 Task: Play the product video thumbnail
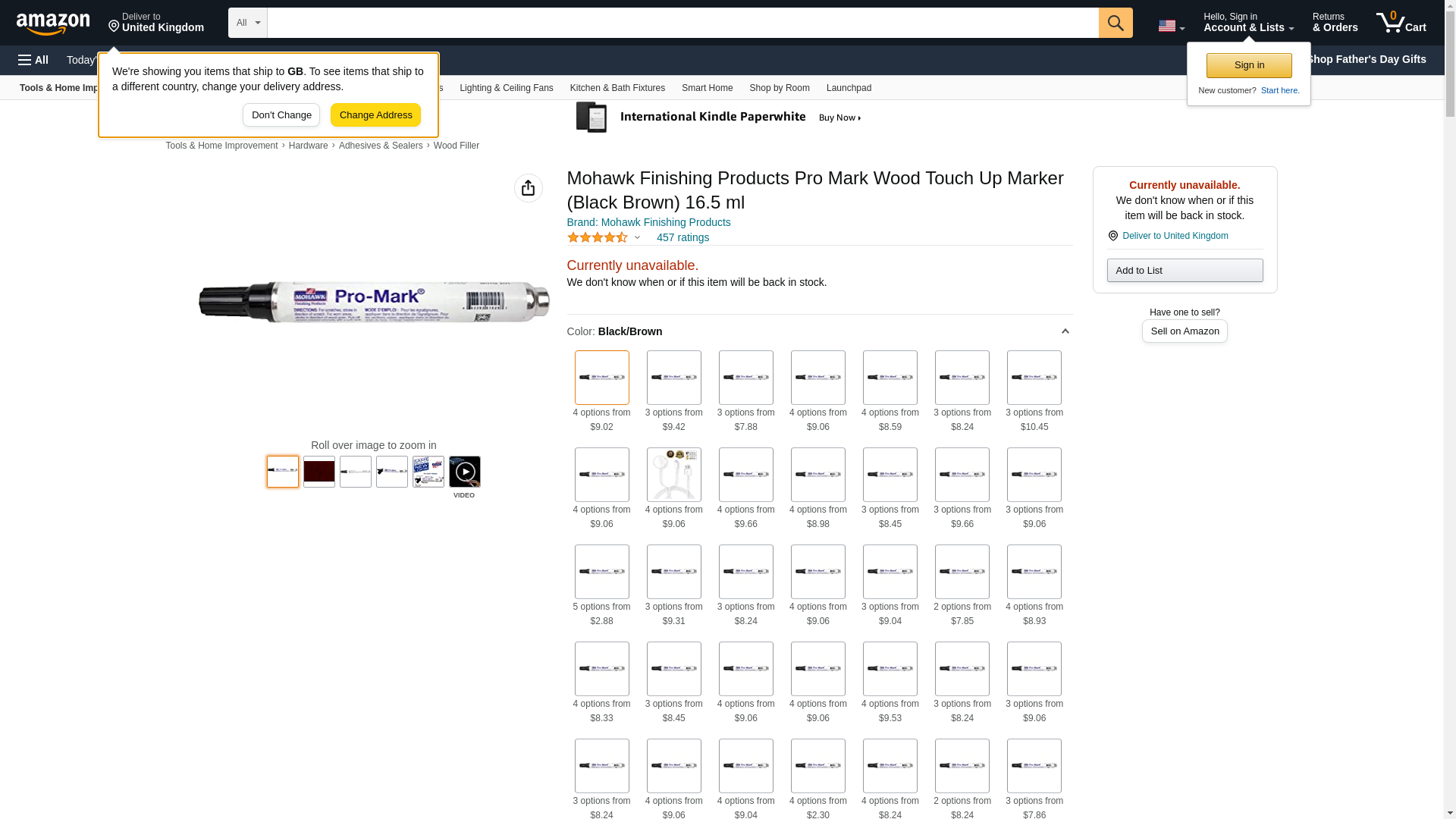click(464, 472)
